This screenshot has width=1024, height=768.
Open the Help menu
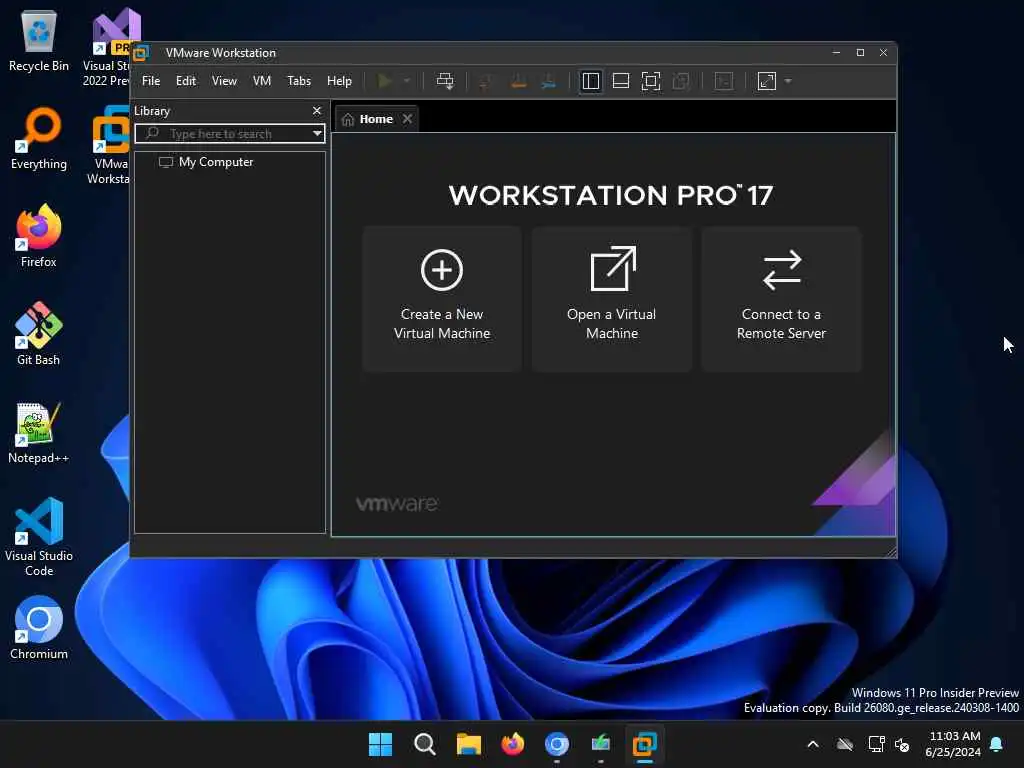coord(339,81)
